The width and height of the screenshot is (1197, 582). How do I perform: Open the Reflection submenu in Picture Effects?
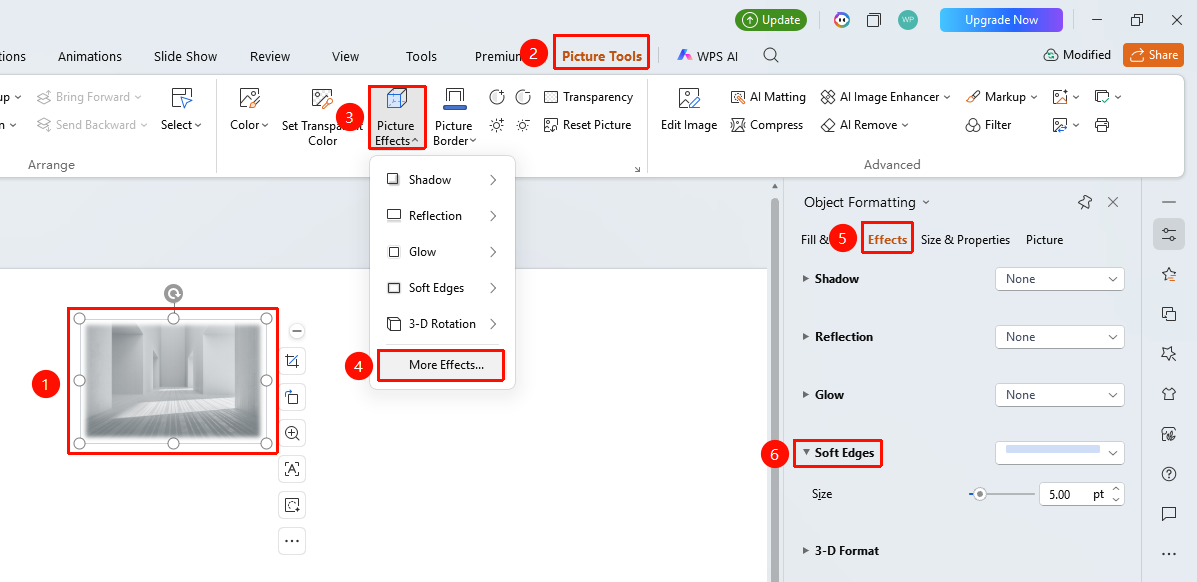[x=442, y=216]
